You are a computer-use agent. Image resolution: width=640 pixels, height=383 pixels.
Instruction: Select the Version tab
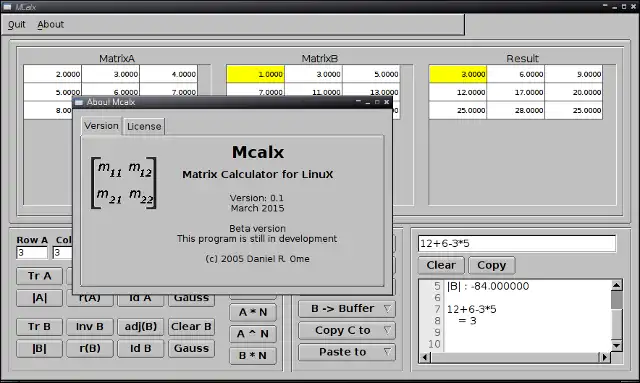click(x=101, y=126)
